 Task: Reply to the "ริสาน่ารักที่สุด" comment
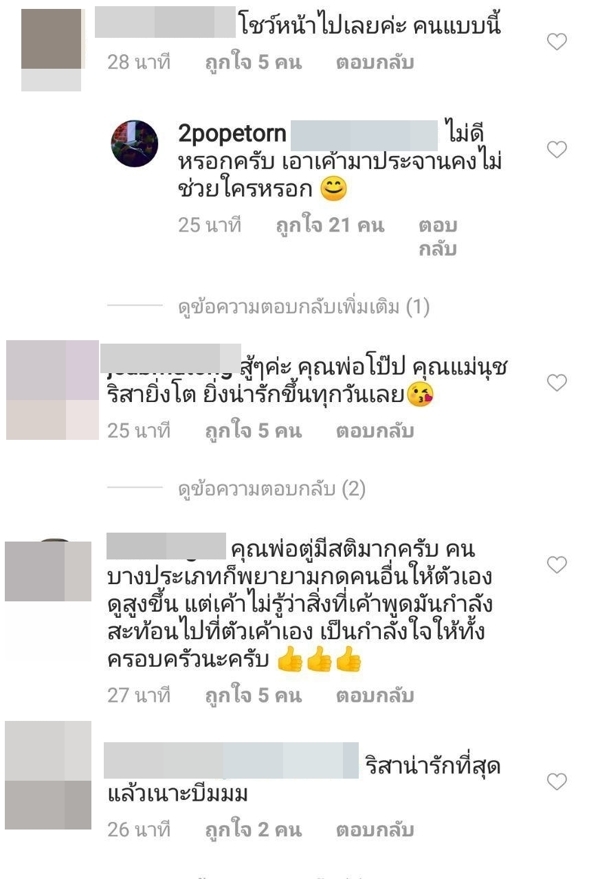coord(375,830)
